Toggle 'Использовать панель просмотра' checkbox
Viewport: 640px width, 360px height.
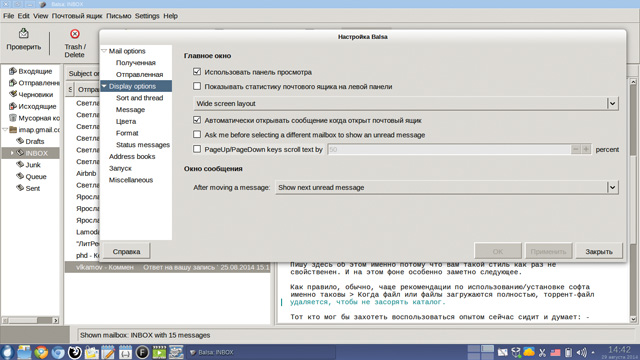[197, 72]
